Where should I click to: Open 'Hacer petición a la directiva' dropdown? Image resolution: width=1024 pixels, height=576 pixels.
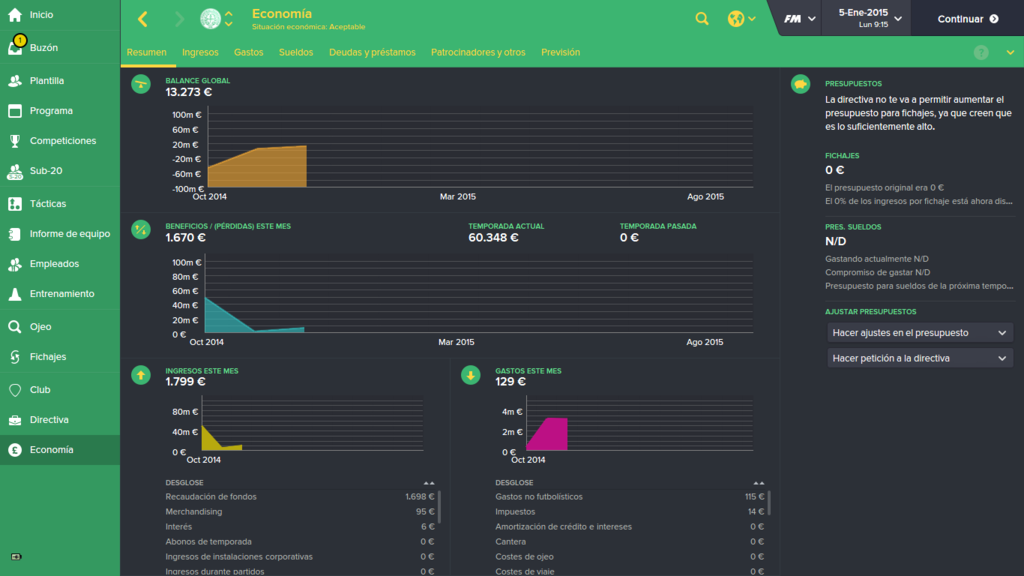(920, 359)
